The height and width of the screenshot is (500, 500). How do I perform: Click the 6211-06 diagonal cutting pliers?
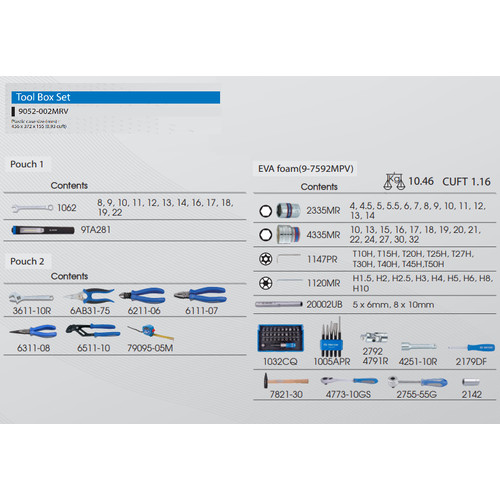tap(142, 296)
